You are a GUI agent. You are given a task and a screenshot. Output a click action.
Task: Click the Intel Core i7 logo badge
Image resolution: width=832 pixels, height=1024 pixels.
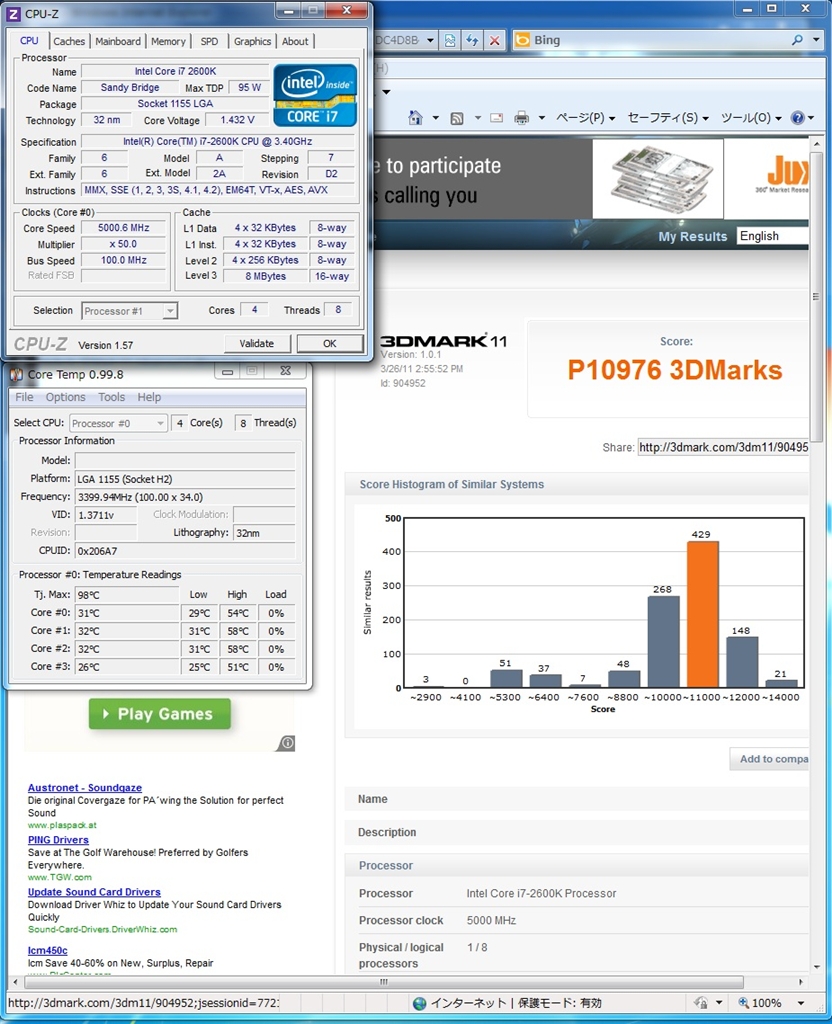pos(315,95)
